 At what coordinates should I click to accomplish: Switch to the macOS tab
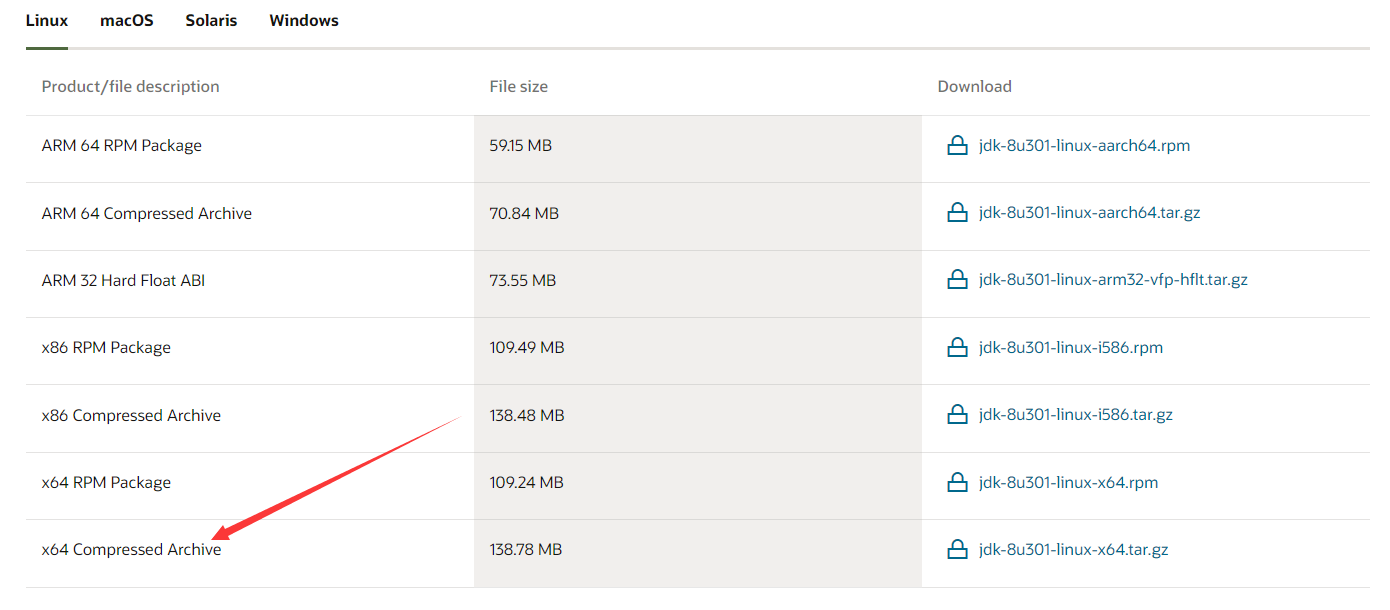127,20
